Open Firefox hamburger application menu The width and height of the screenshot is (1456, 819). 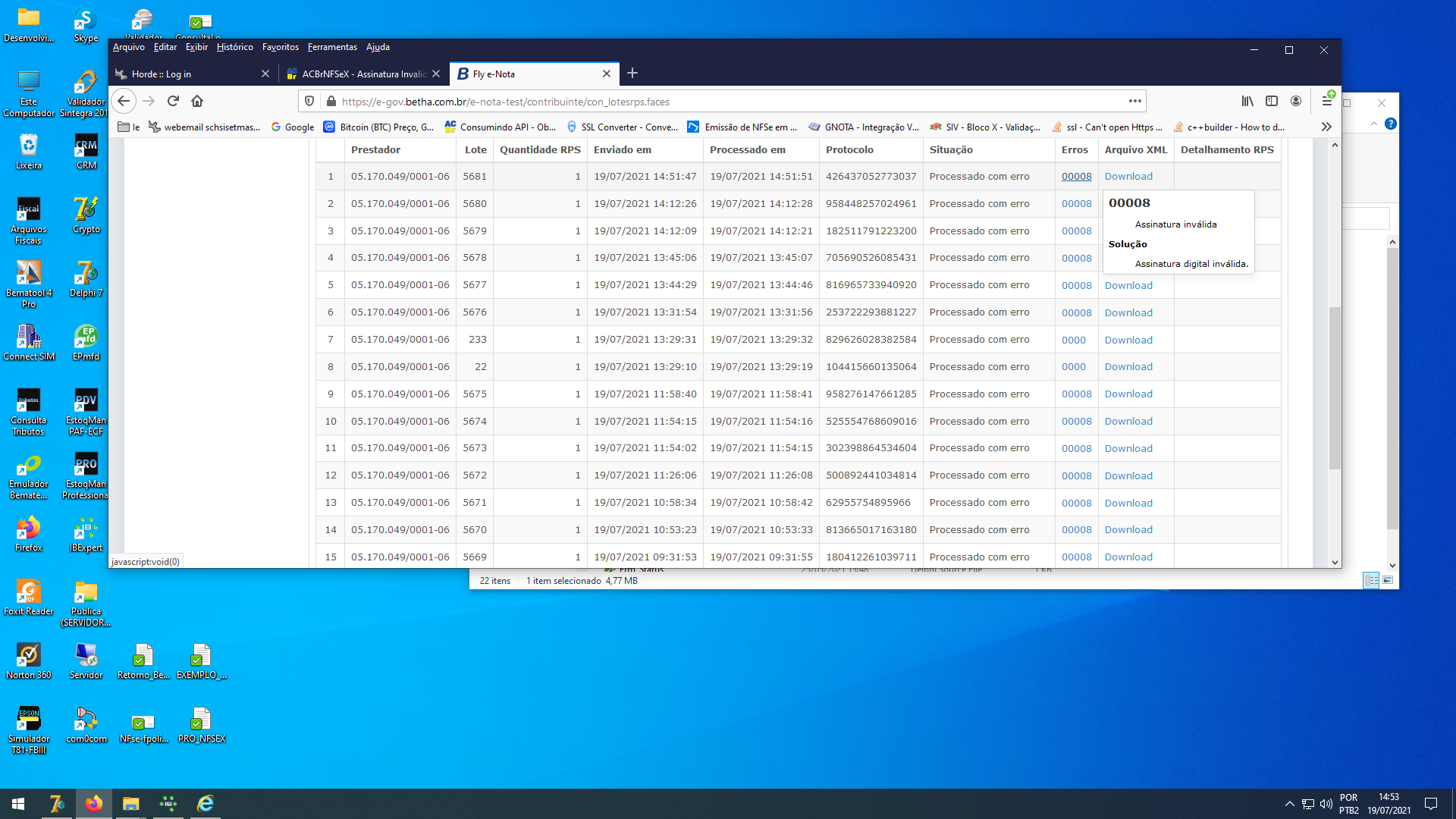pos(1326,101)
